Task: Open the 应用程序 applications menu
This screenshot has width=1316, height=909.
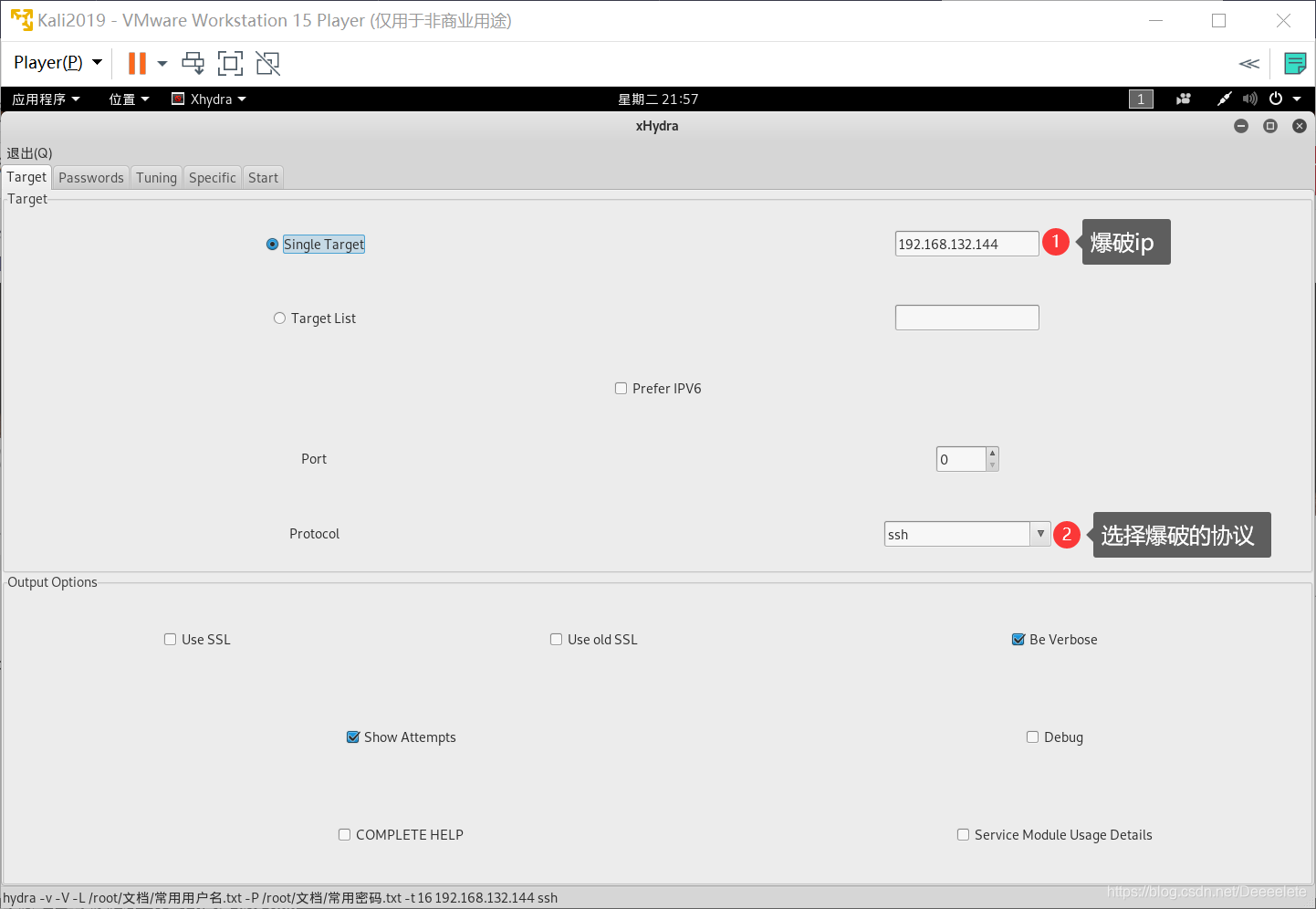Action: 46,99
